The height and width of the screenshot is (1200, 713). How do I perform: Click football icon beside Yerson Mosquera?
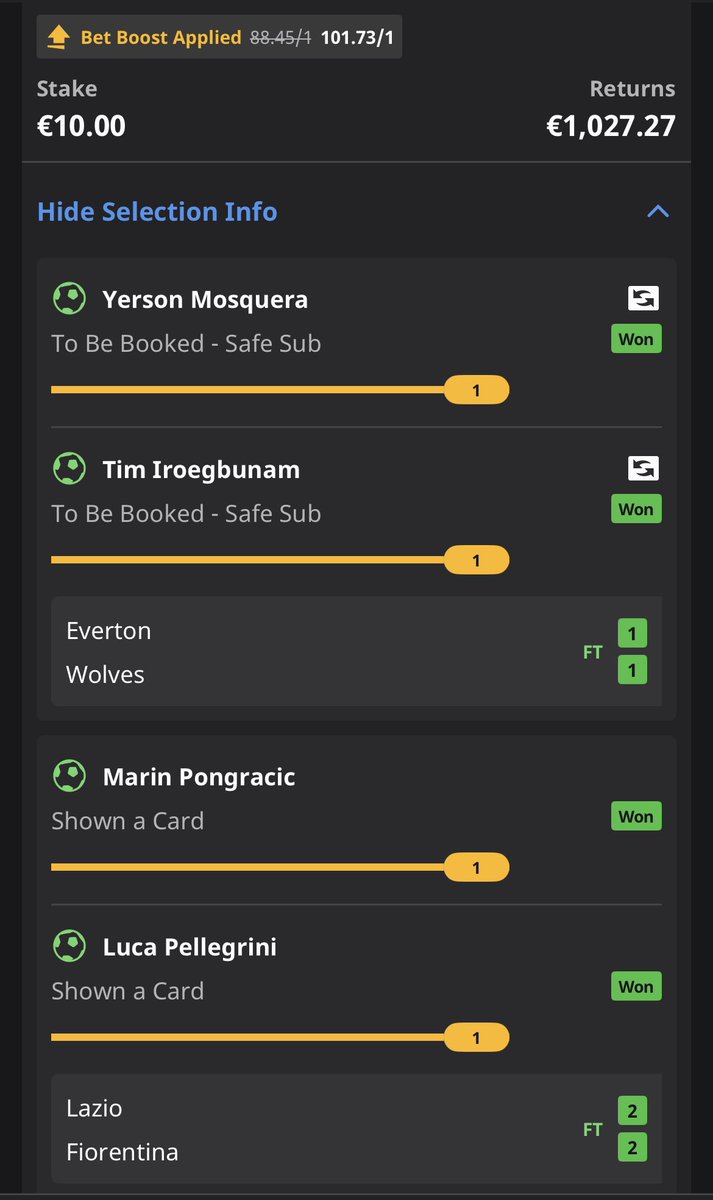[x=69, y=298]
